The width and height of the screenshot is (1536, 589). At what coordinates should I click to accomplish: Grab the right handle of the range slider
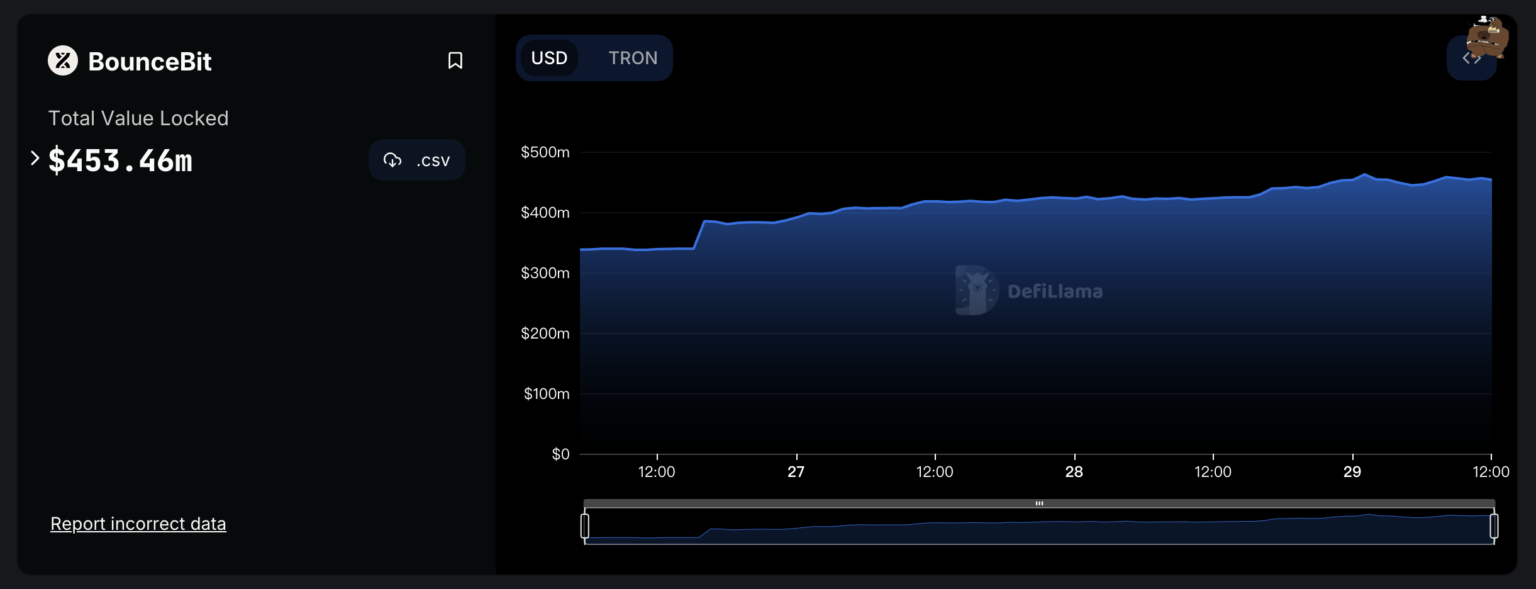coord(1494,526)
